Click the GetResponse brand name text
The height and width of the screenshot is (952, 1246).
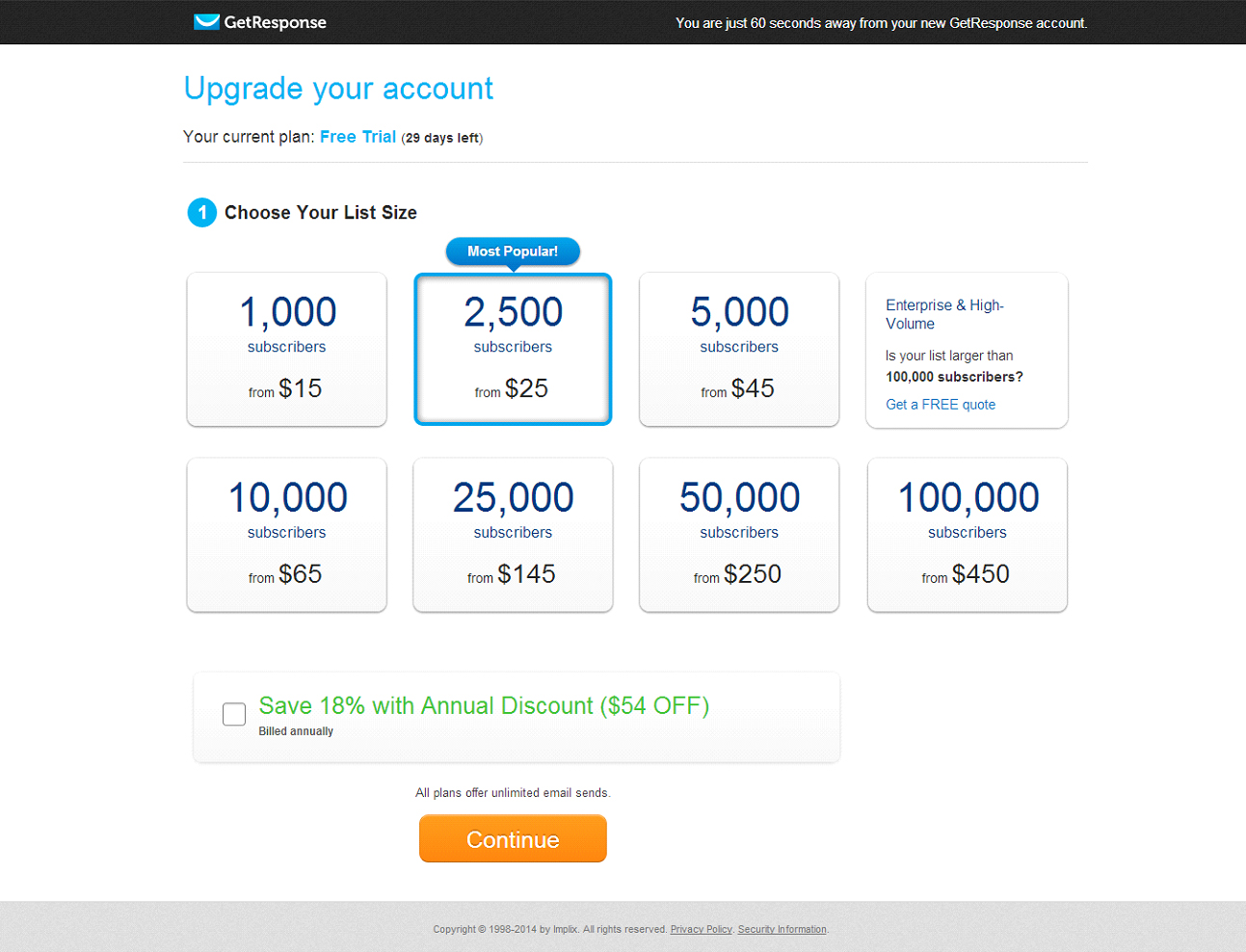point(276,22)
